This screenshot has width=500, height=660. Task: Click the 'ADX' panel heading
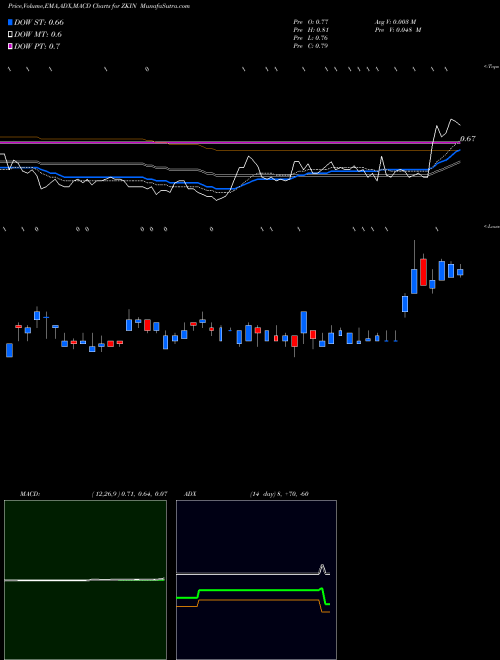(x=190, y=493)
